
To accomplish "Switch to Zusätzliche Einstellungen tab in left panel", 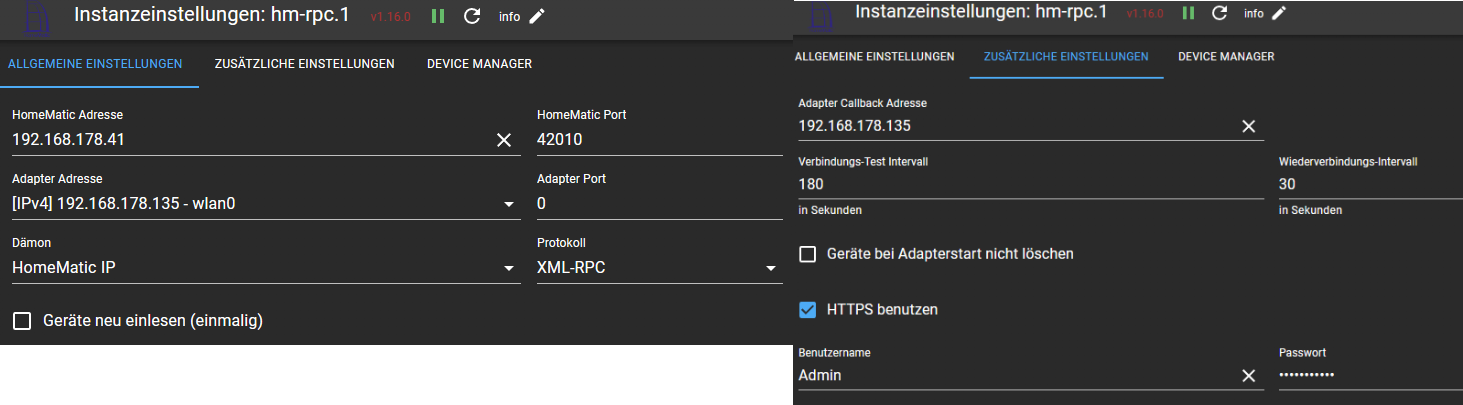I will point(304,64).
